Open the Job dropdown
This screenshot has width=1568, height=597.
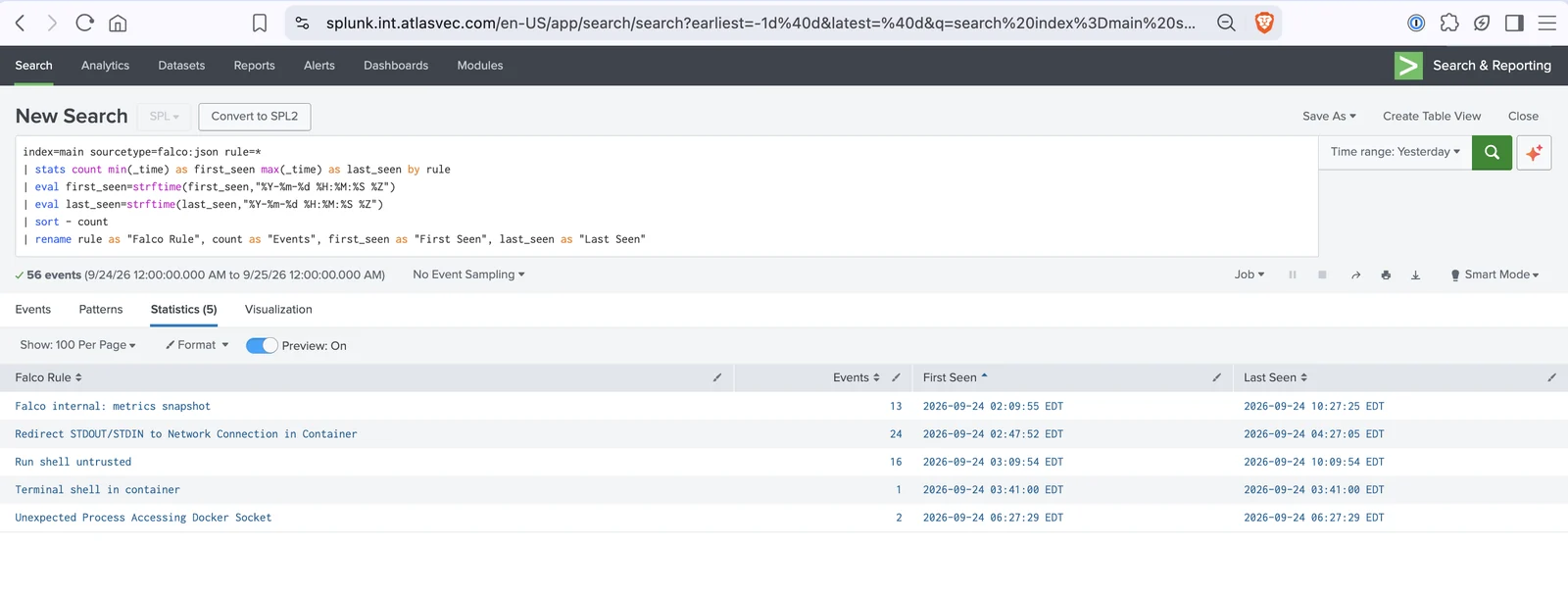tap(1249, 274)
